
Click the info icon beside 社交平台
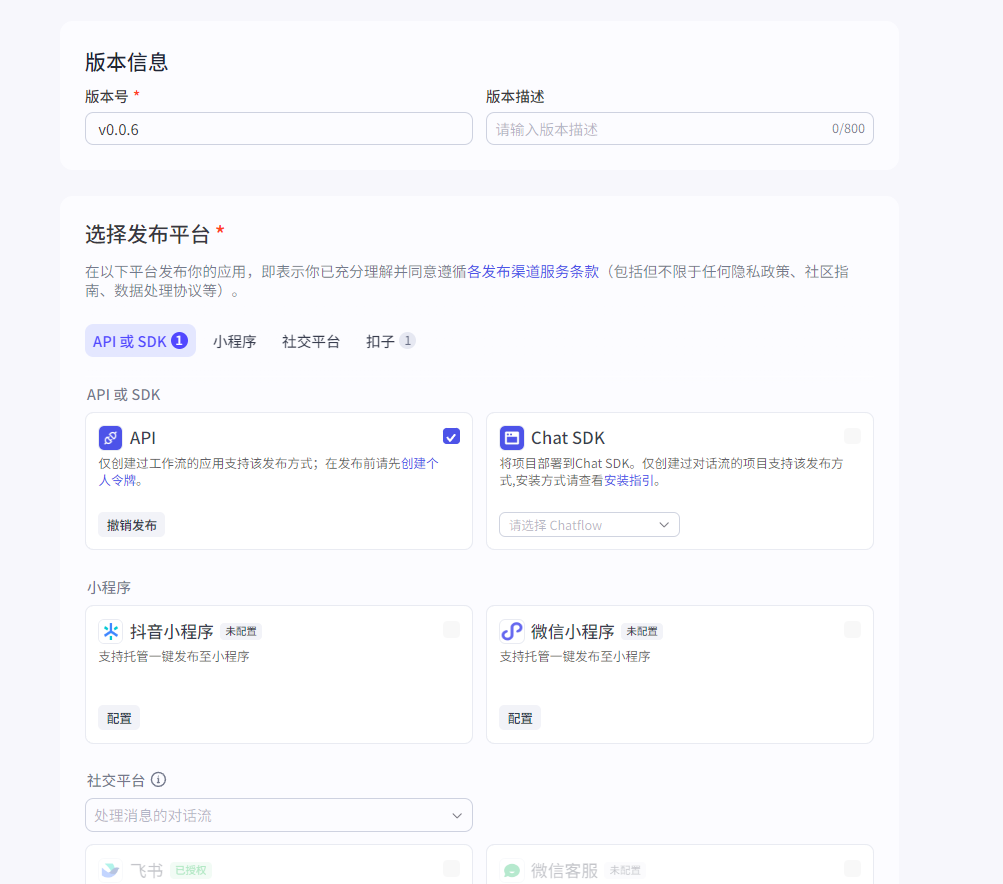point(158,780)
